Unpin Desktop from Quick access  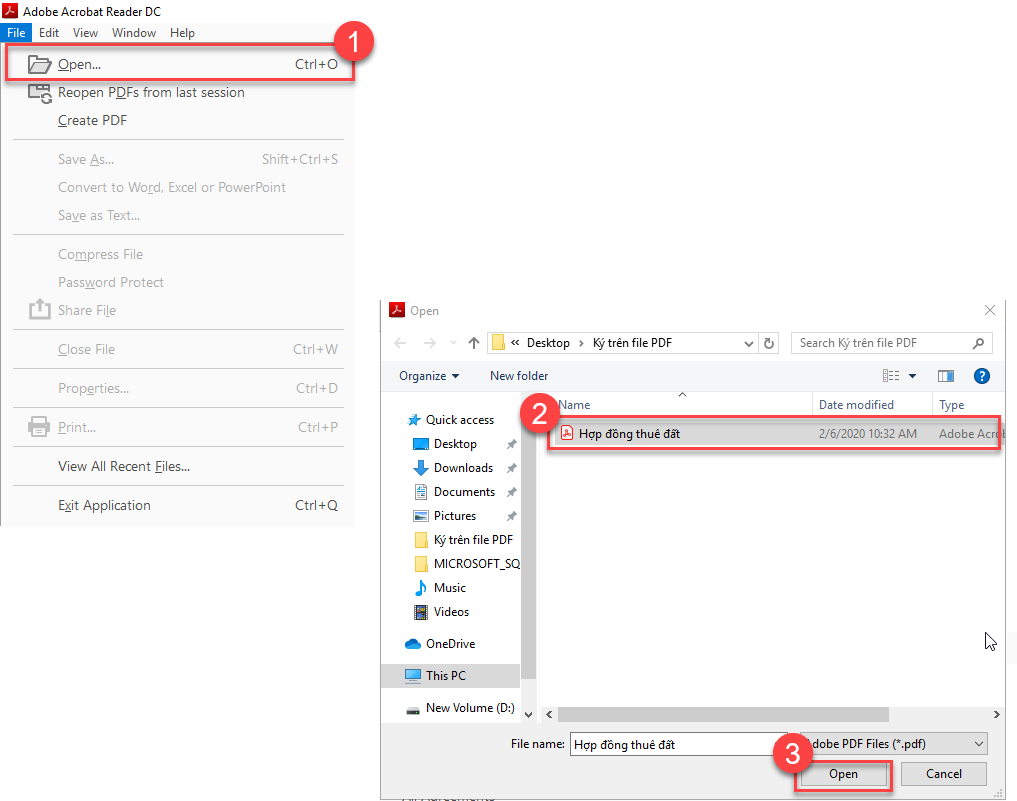tap(511, 444)
